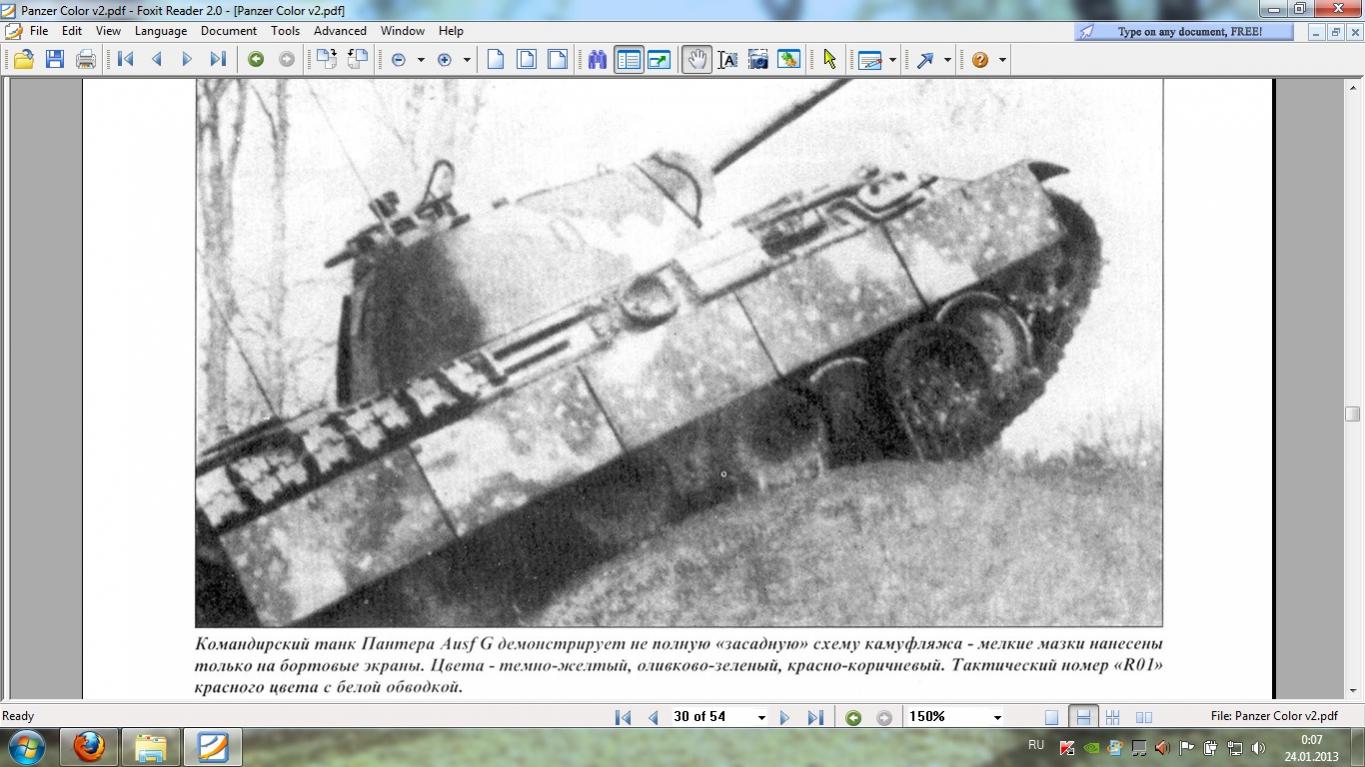Viewport: 1365px width, 767px height.
Task: Zoom out with the minus button
Action: pos(399,60)
